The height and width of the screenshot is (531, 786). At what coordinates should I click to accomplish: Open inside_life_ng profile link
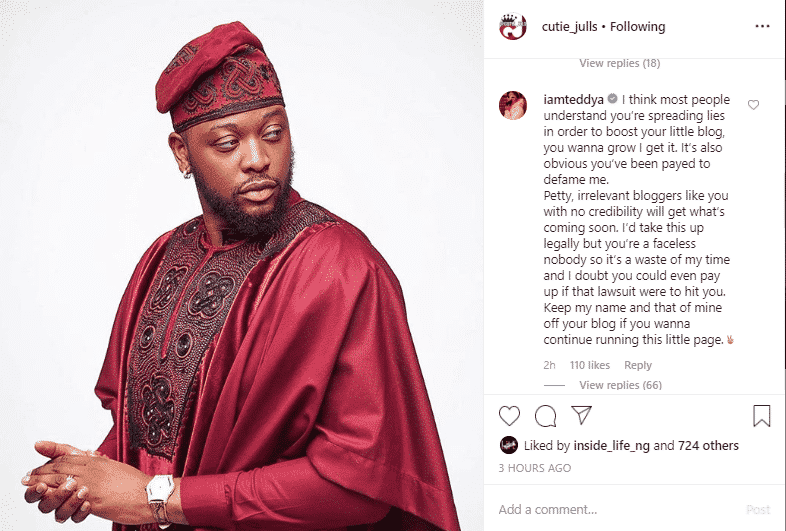612,446
